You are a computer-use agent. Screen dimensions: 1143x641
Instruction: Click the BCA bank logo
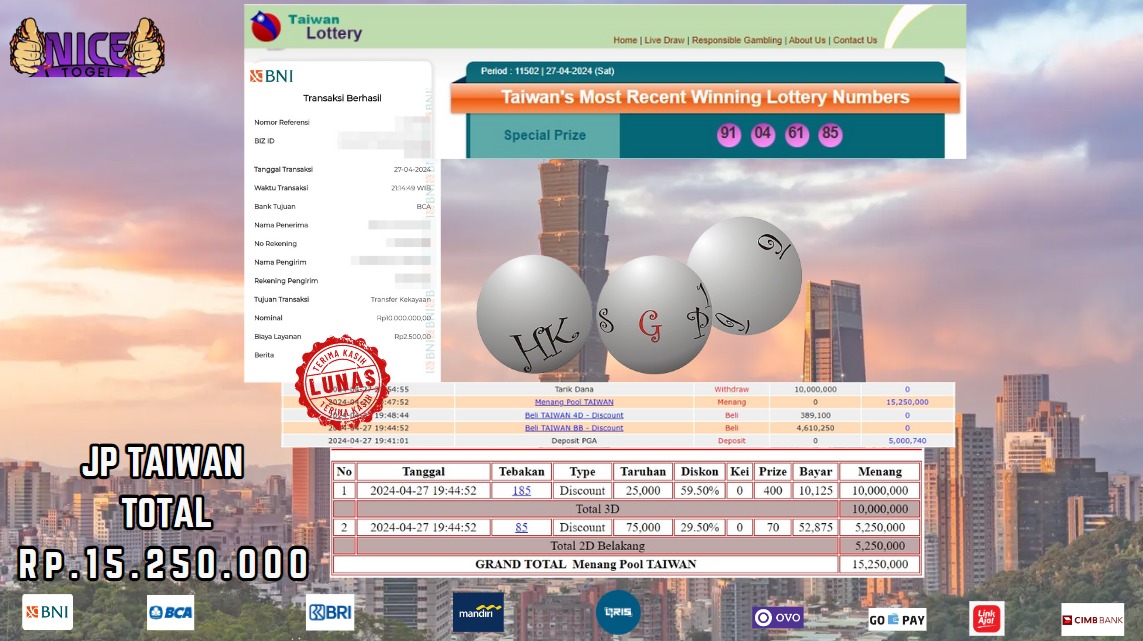170,612
